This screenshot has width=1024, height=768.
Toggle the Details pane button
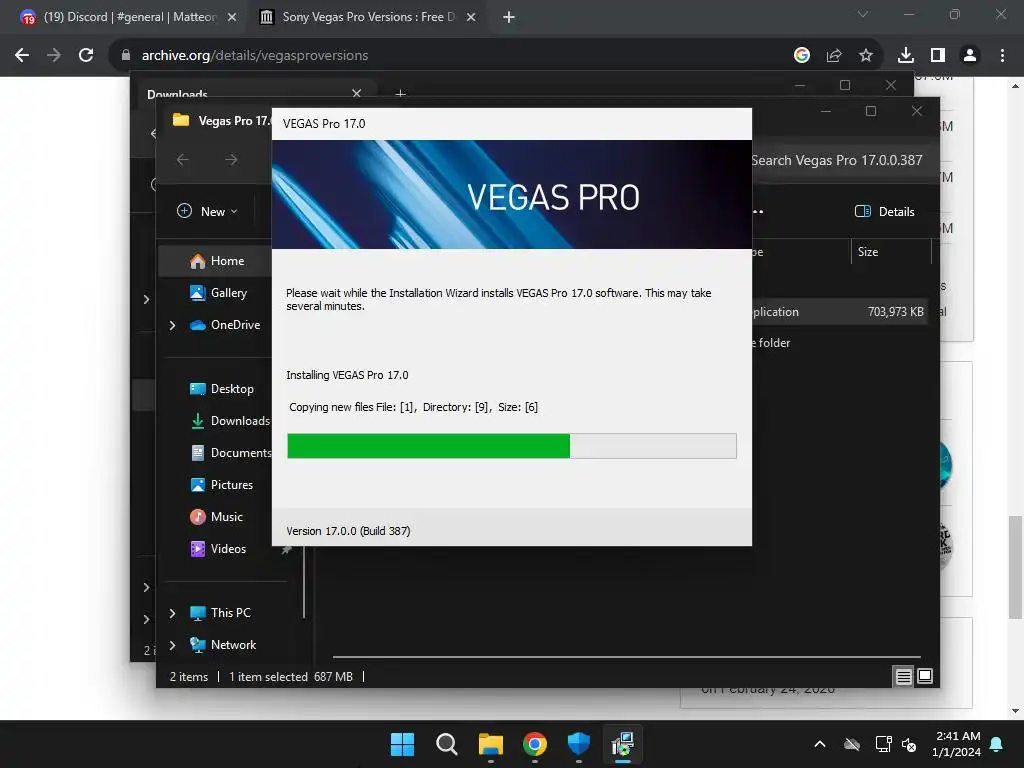pos(884,212)
